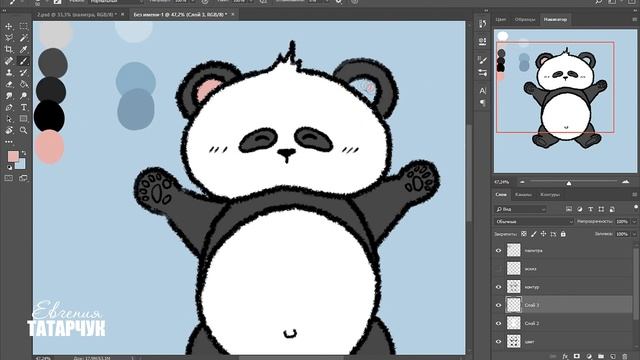Close the Без имени-1 document tab

click(233, 14)
